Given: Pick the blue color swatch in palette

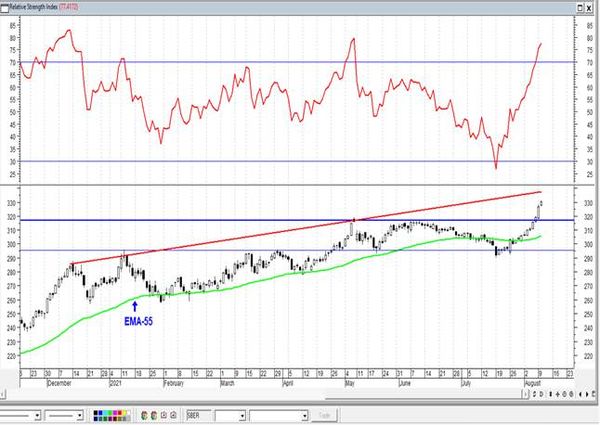Looking at the screenshot, I should pyautogui.click(x=100, y=413).
